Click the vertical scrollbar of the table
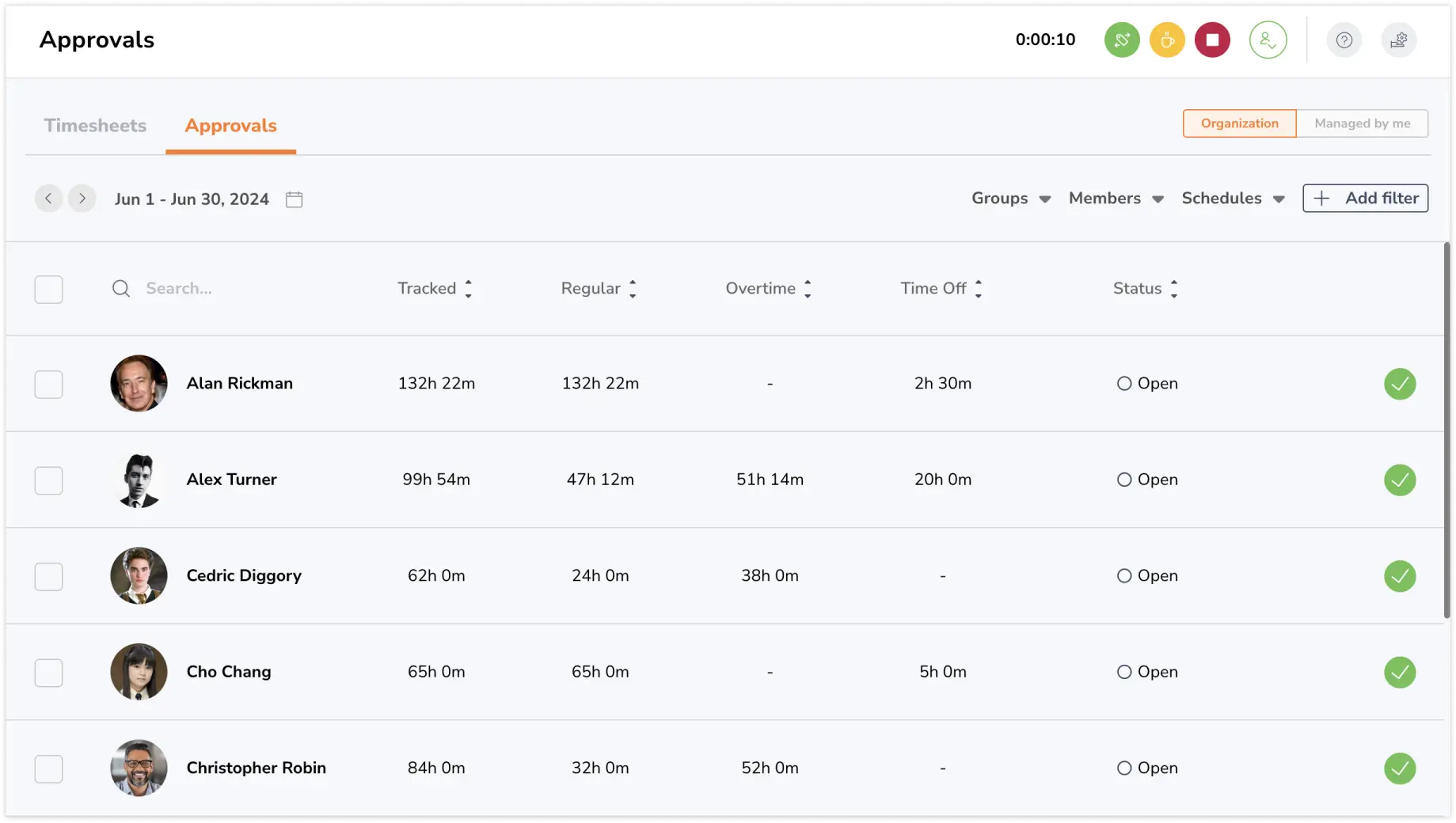Image resolution: width=1456 pixels, height=823 pixels. 1446,431
